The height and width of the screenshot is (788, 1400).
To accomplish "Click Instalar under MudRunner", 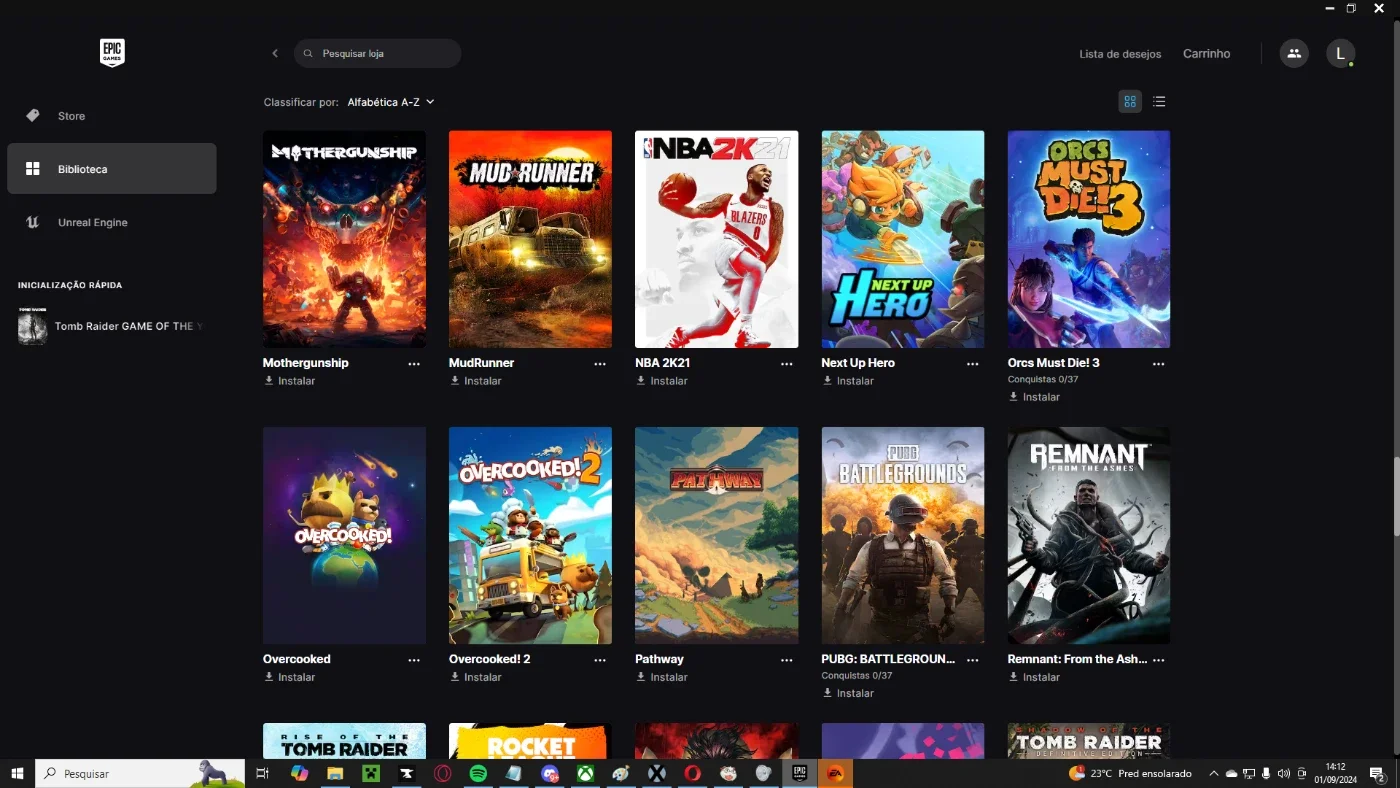I will [x=475, y=381].
